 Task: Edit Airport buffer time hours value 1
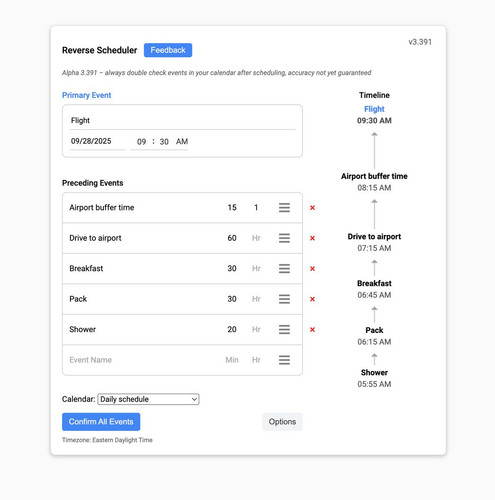(x=256, y=208)
